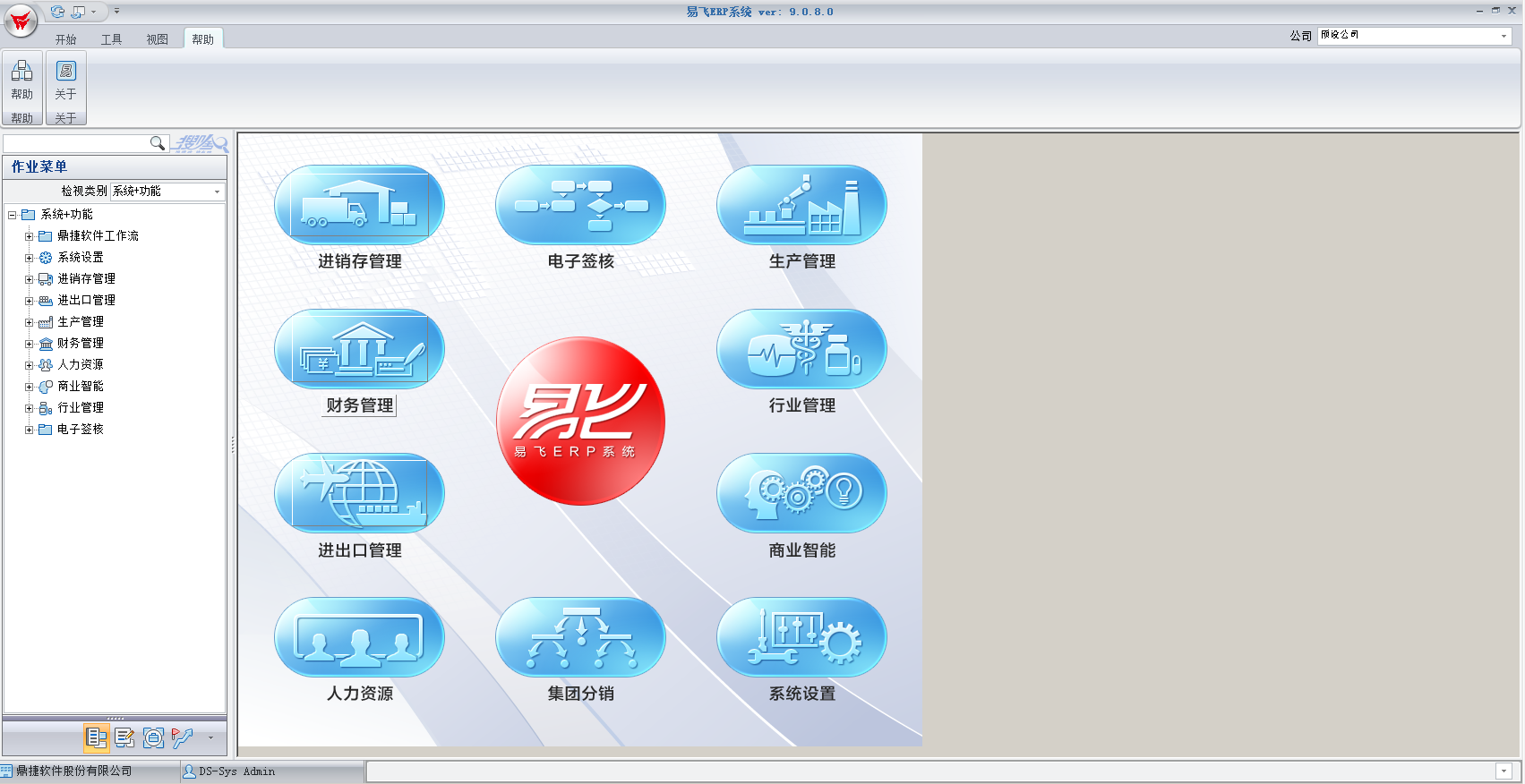1525x784 pixels.
Task: Click the 鼎捷软件股份有限公司 status bar text
Action: 74,771
